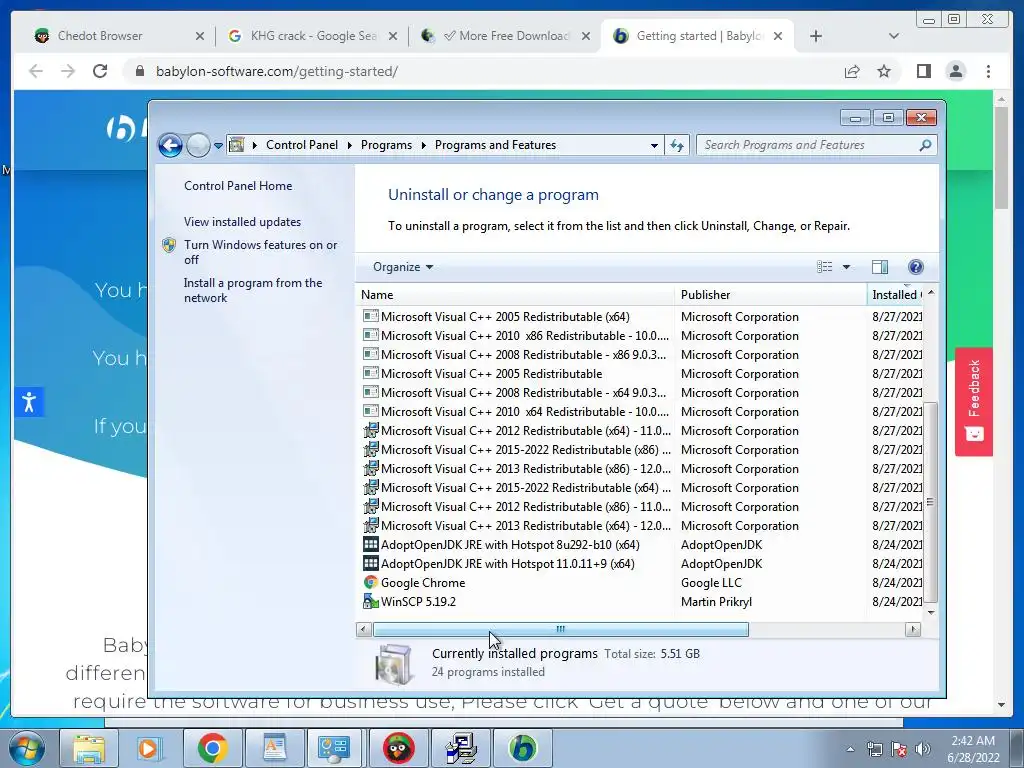
Task: Select Microsoft Visual C++ 2013 Redistributable (x64) row
Action: (x=640, y=525)
